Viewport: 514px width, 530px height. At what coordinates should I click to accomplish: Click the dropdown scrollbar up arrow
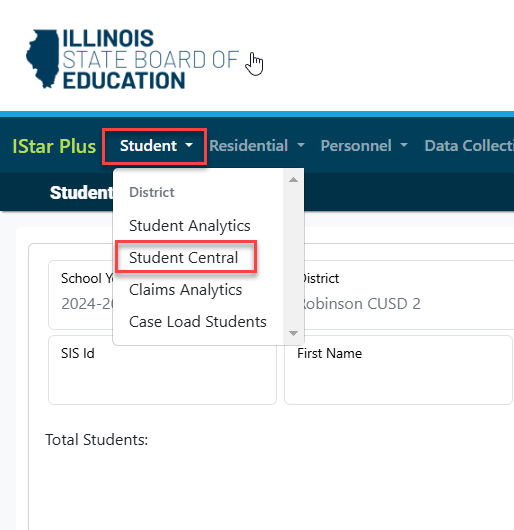(293, 180)
